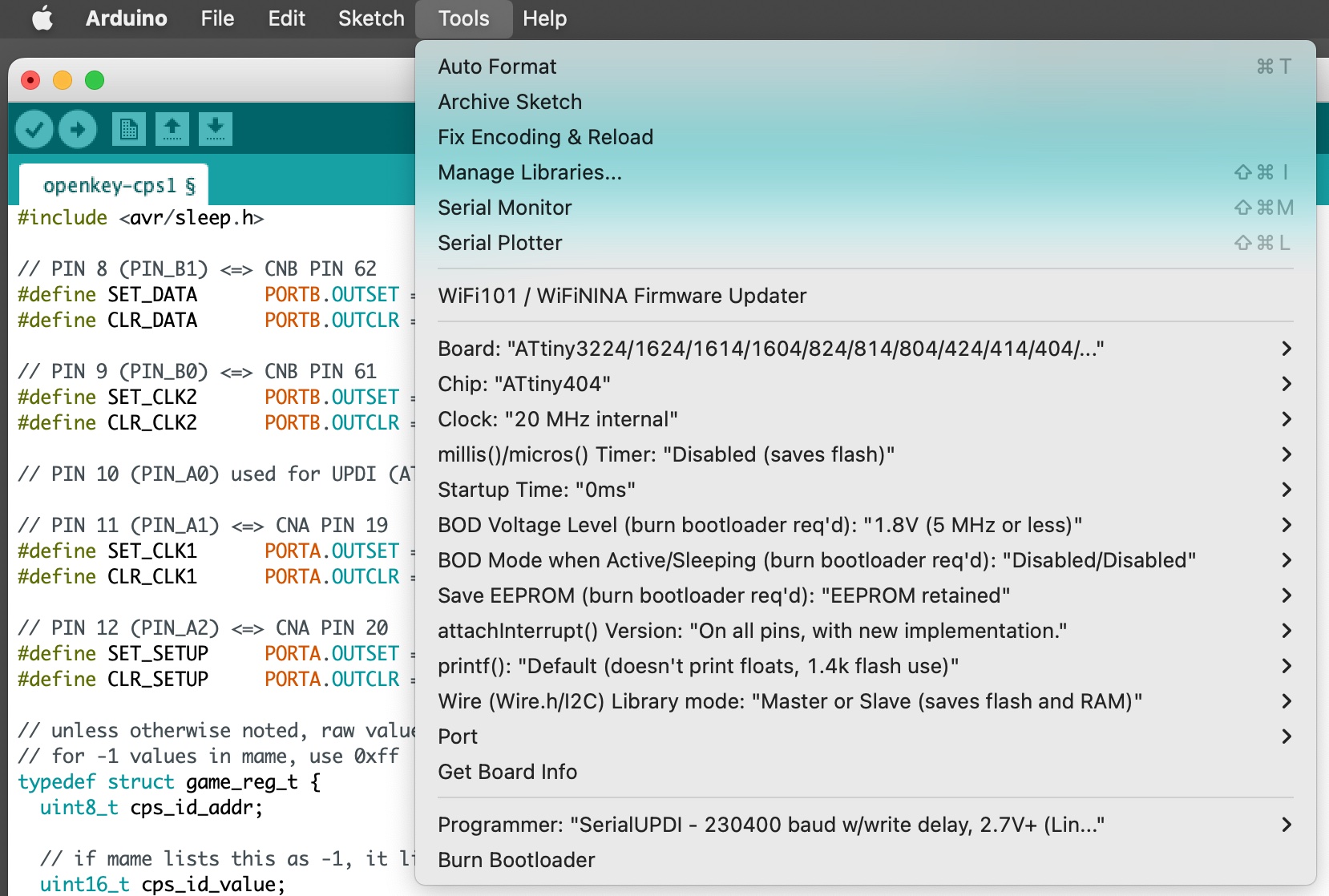Click the '#define CLR_CLK2' code line
The height and width of the screenshot is (896, 1329).
click(216, 423)
